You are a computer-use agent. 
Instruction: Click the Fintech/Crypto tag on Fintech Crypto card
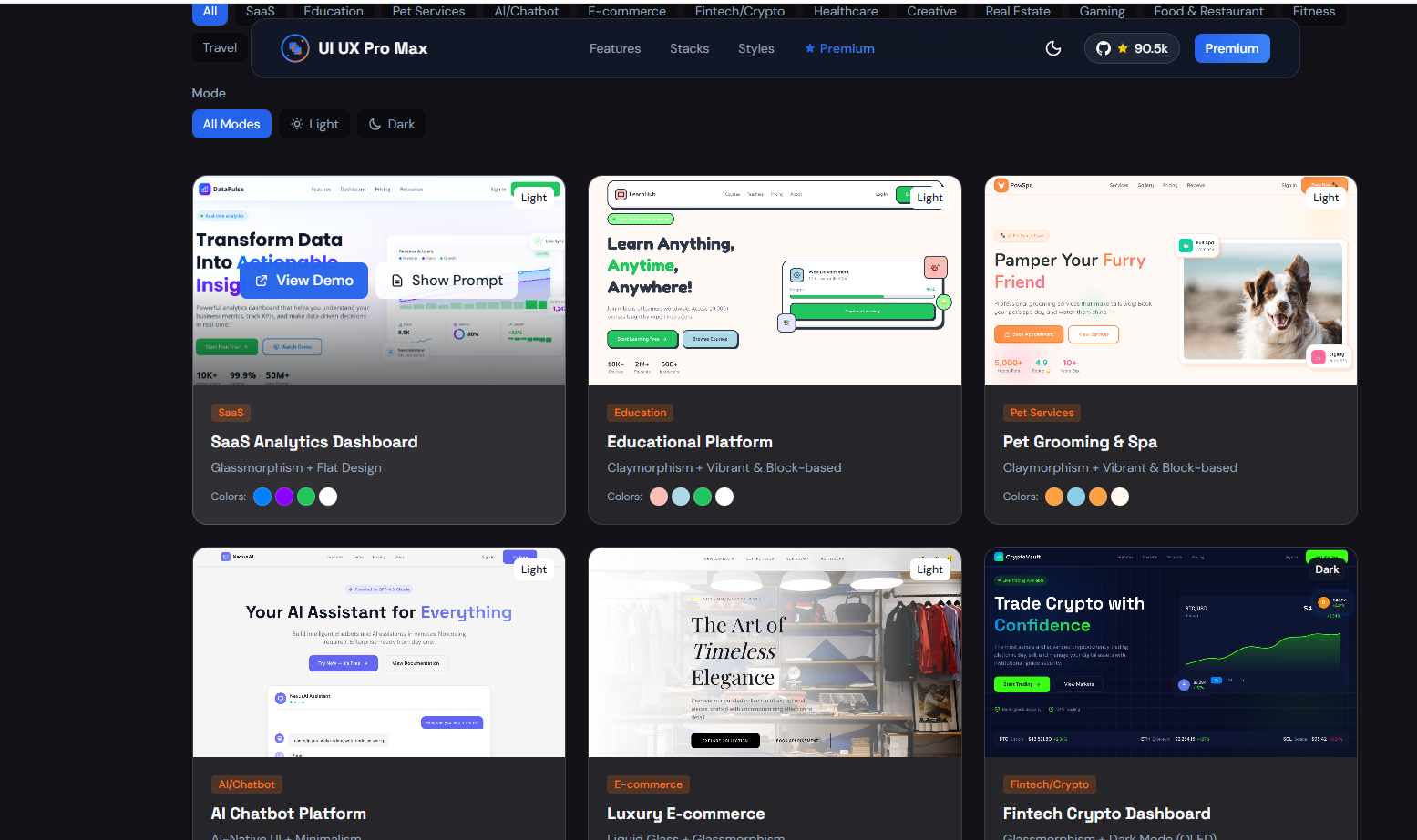1049,784
